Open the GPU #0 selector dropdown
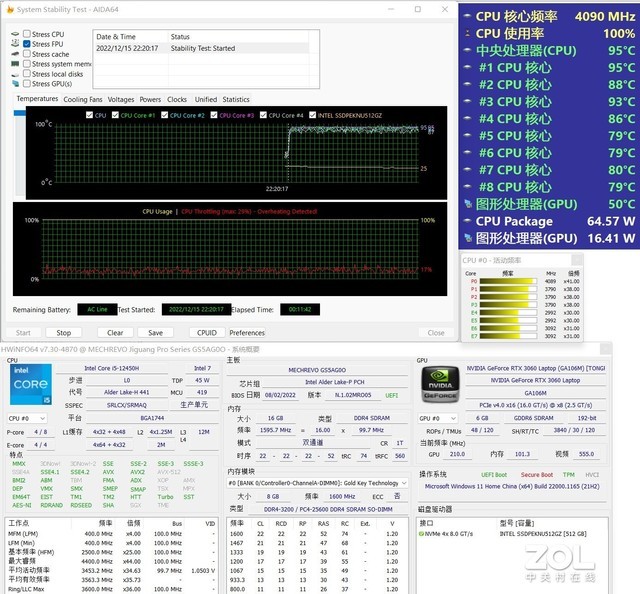Viewport: 640px width, 594px height. tap(438, 418)
